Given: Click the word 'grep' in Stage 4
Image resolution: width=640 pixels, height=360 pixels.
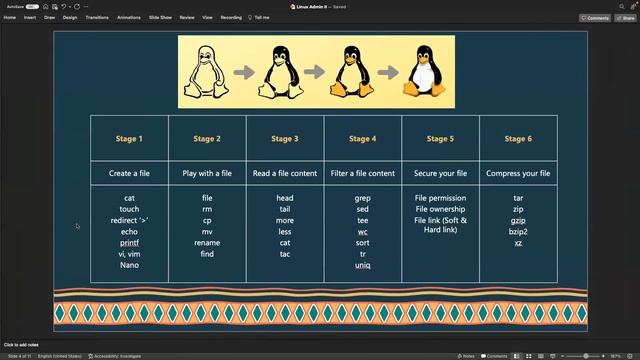Looking at the screenshot, I should (362, 198).
